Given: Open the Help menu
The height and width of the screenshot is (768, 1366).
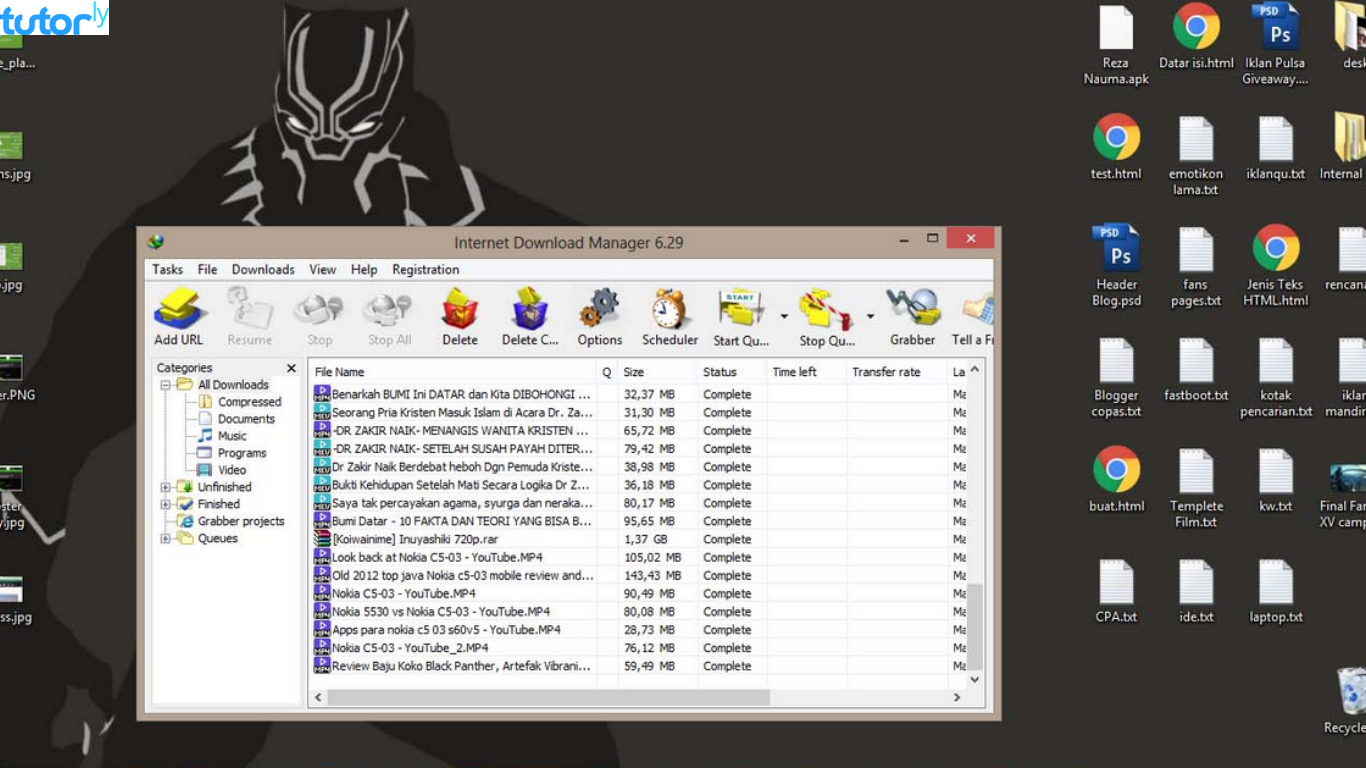Looking at the screenshot, I should click(364, 270).
